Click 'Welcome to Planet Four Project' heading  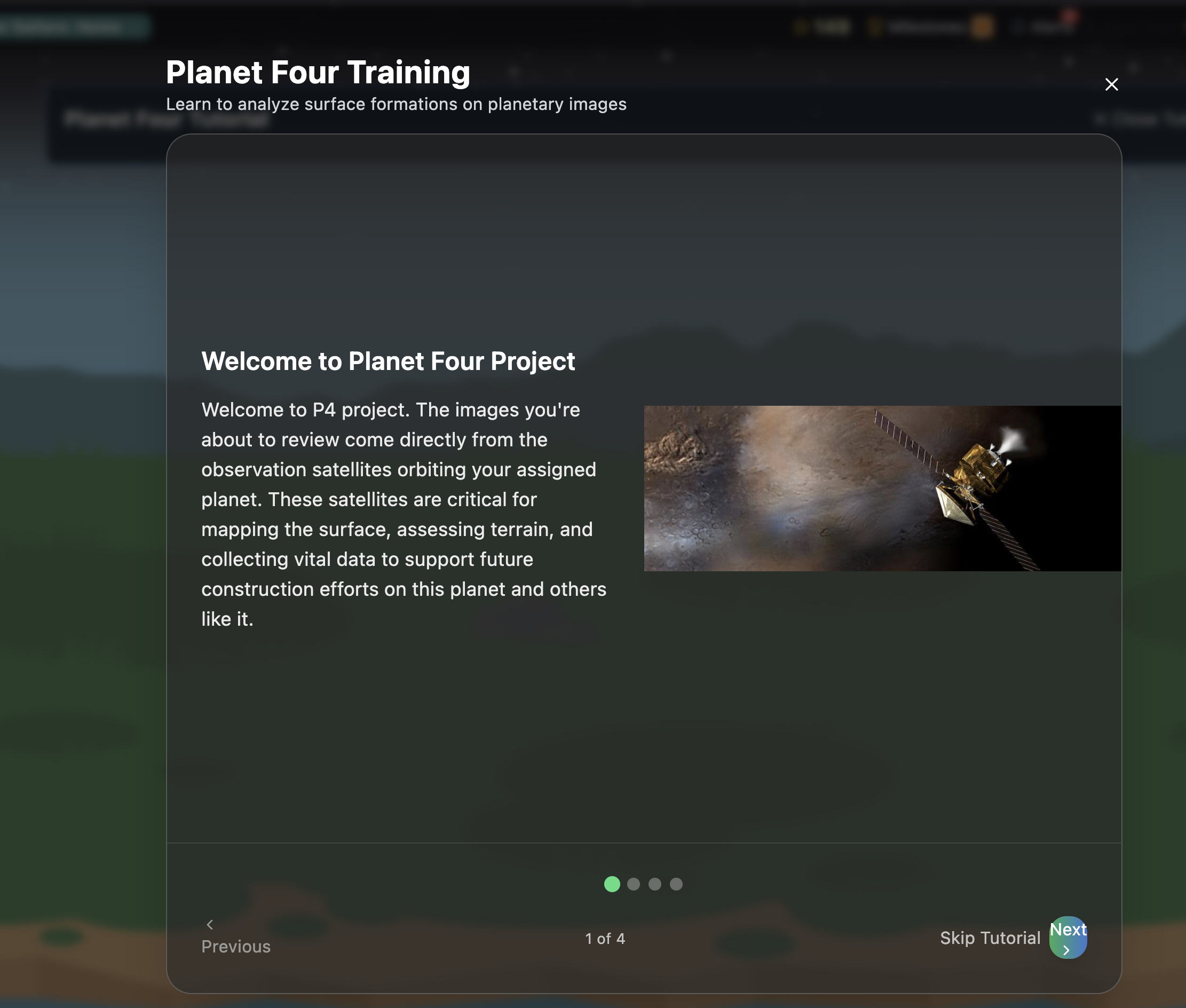[x=388, y=361]
